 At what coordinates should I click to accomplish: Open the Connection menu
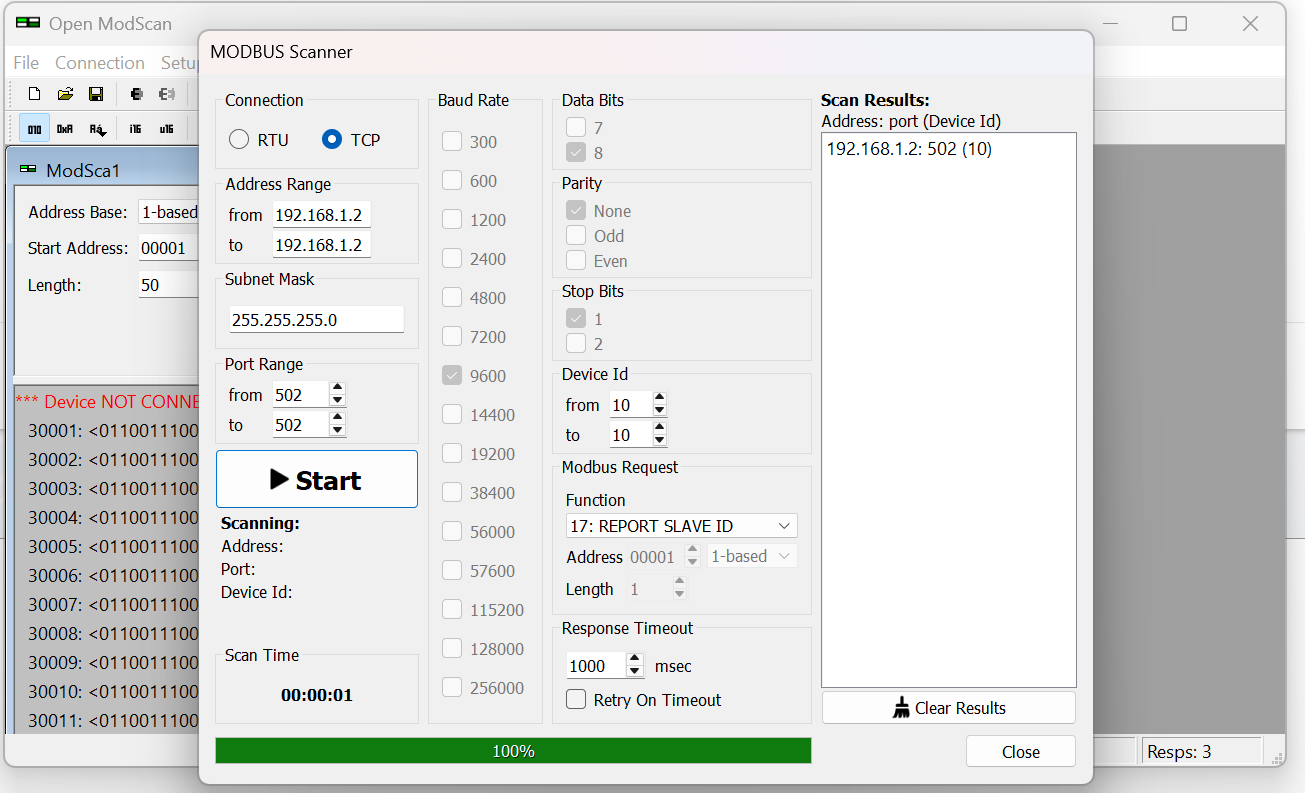(99, 63)
